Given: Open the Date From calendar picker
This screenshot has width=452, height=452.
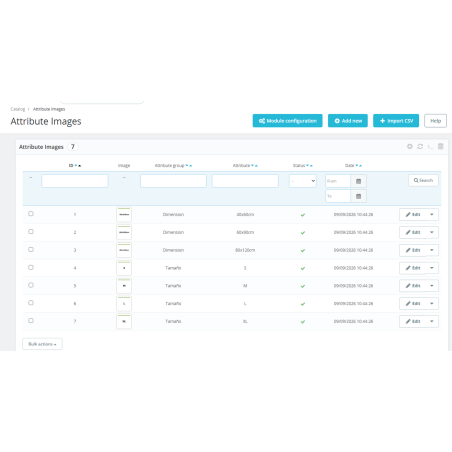Looking at the screenshot, I should click(358, 181).
